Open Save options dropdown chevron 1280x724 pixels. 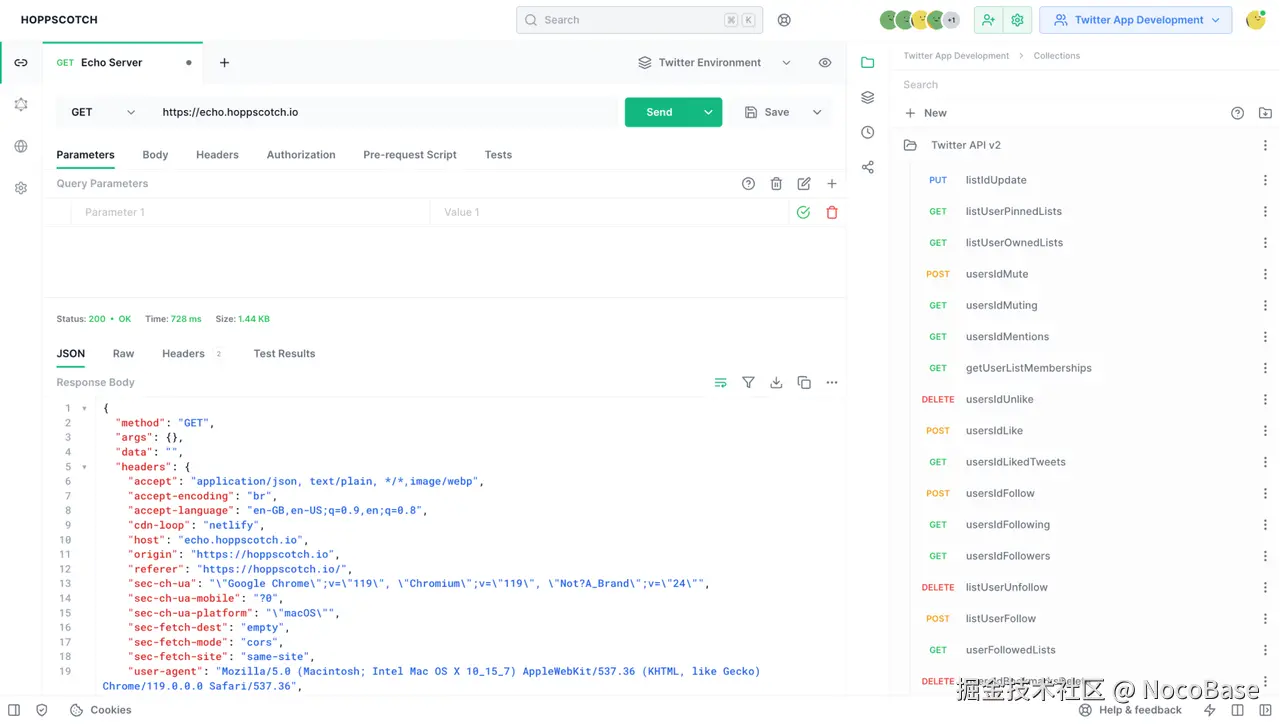[817, 112]
